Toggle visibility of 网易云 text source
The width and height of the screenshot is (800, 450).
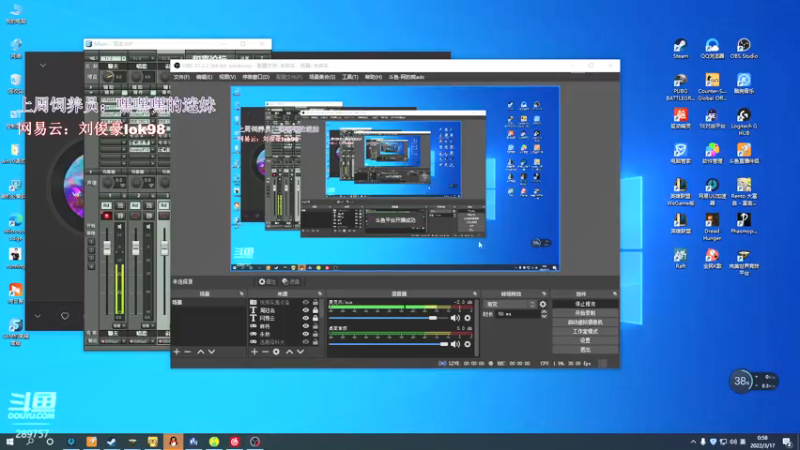click(x=305, y=318)
